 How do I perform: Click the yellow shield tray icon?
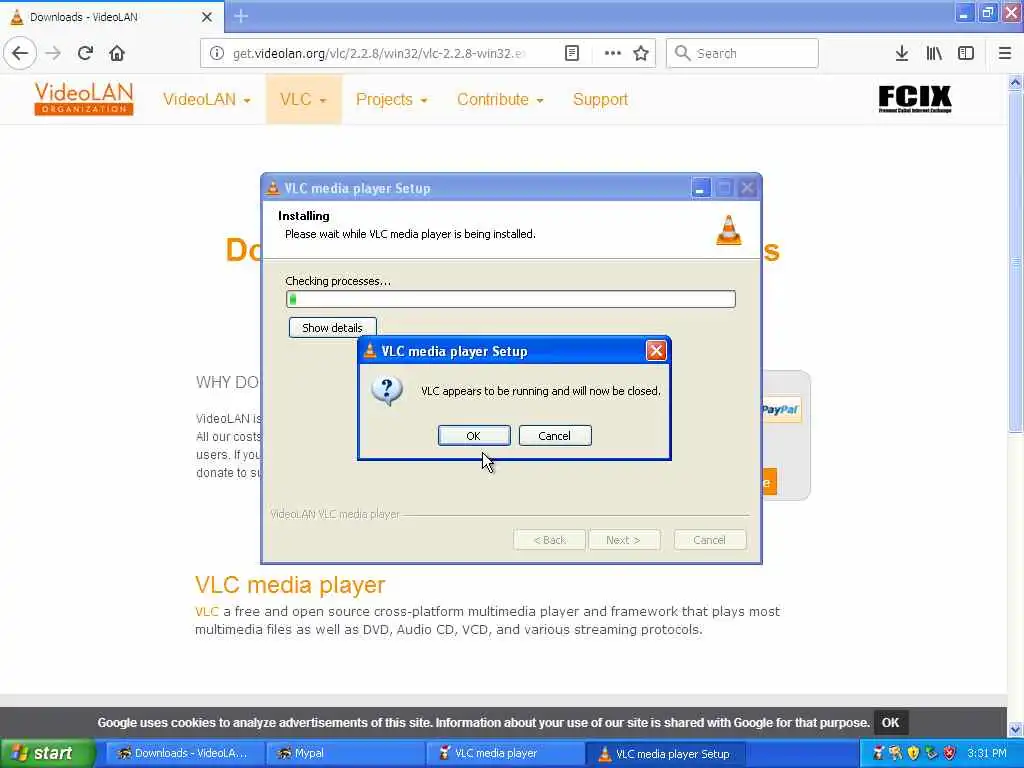913,754
